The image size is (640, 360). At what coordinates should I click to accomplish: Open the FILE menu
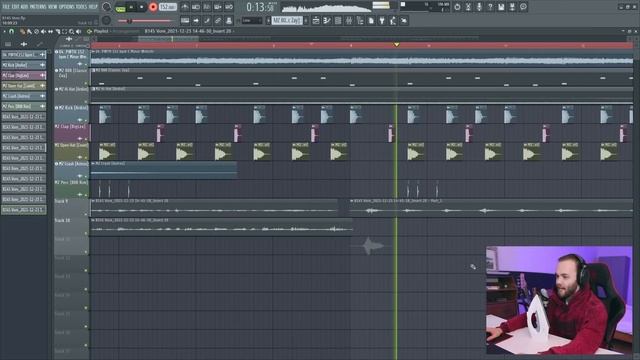pos(6,7)
